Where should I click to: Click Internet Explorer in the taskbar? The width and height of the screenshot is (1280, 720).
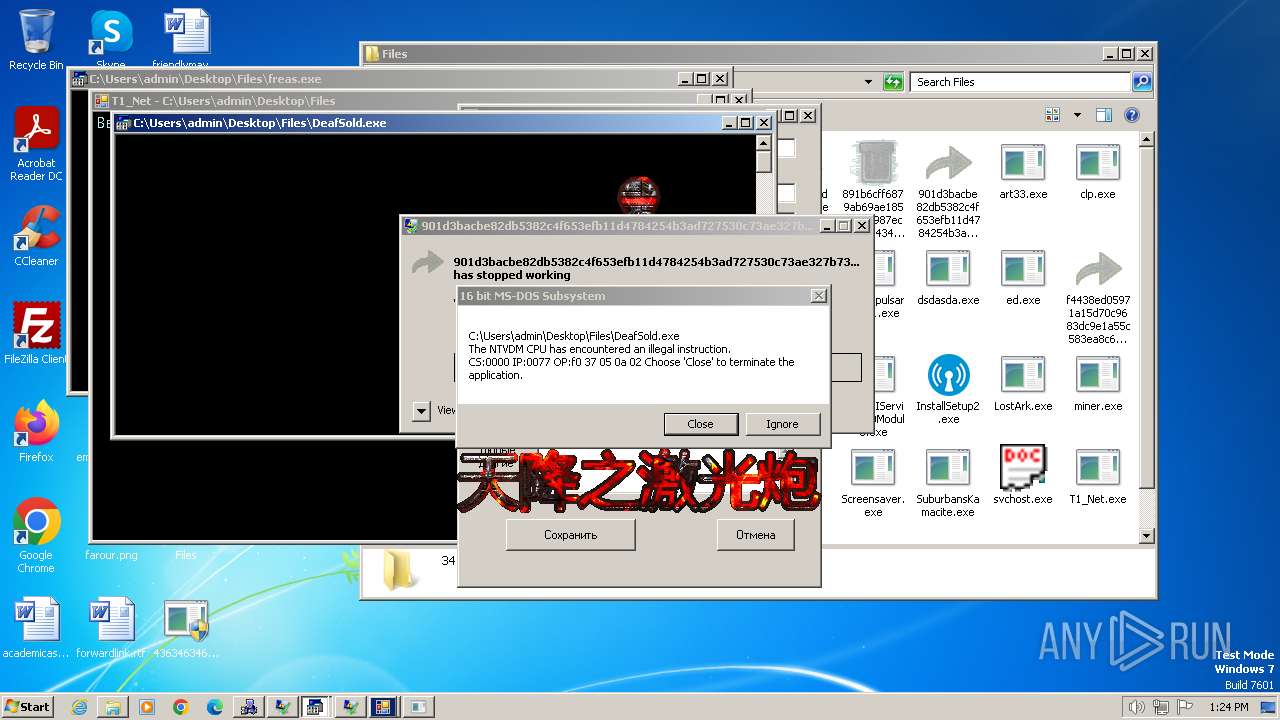(x=79, y=707)
